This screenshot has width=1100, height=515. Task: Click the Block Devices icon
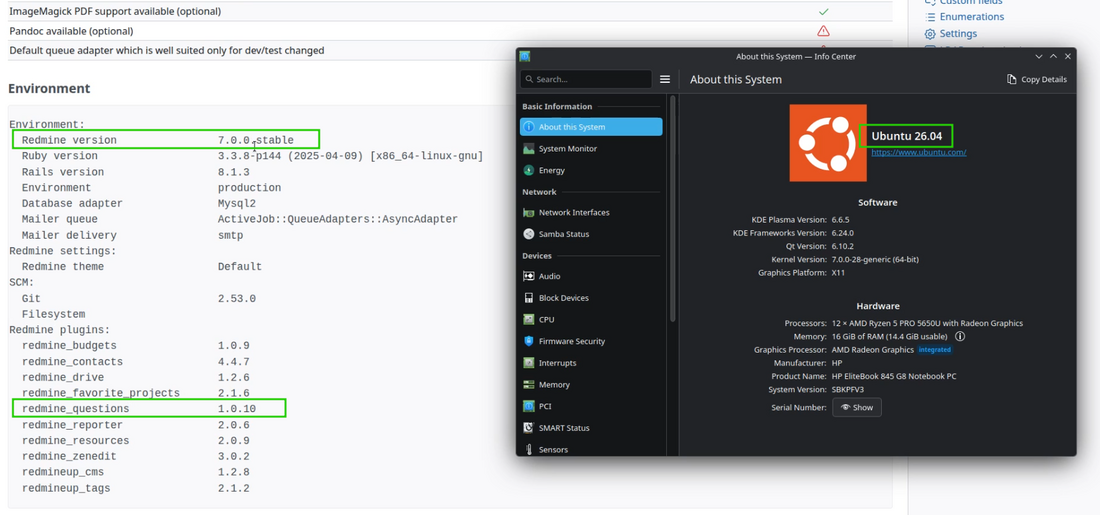[529, 298]
